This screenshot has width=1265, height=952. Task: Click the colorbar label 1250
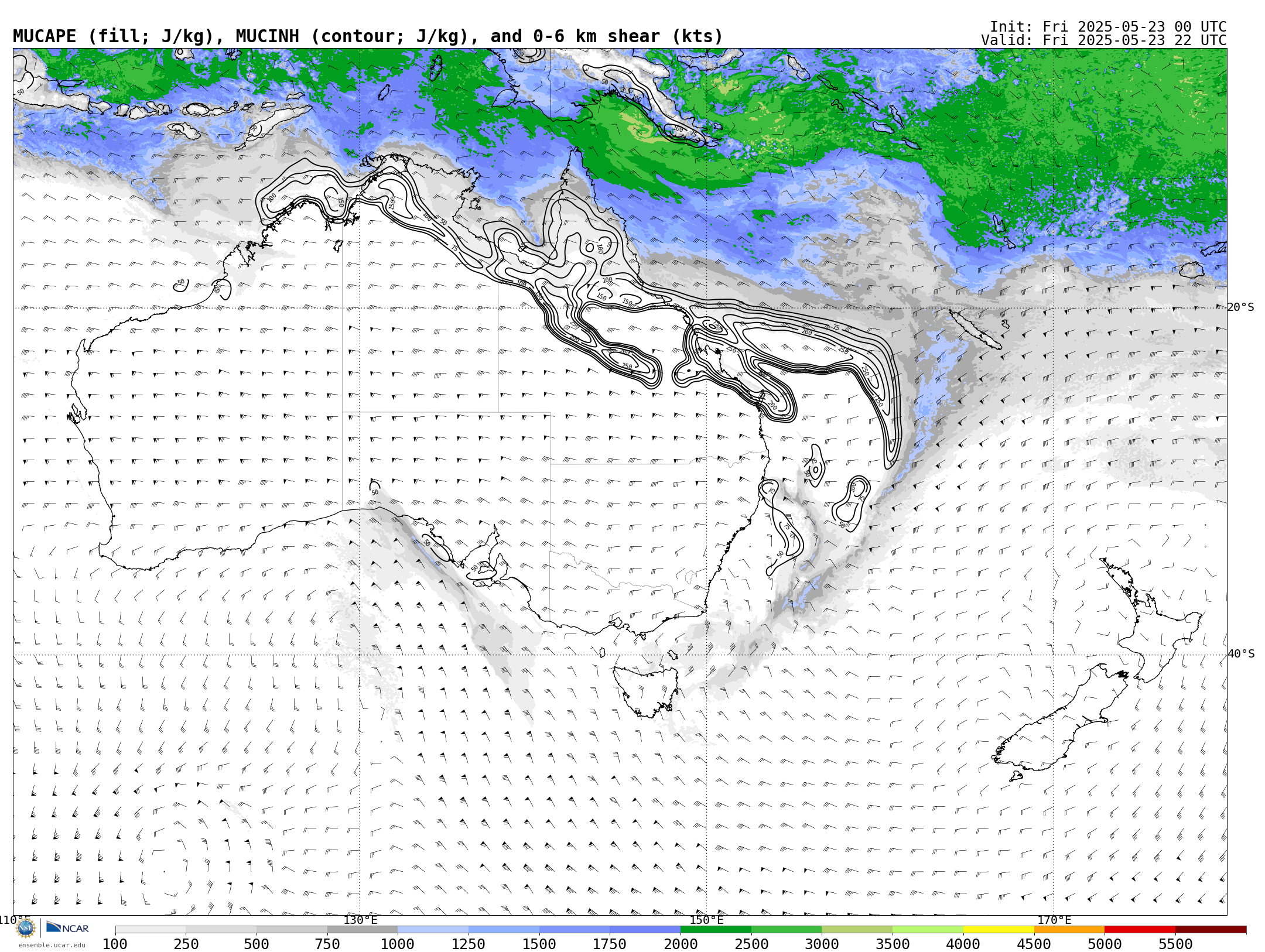click(x=469, y=944)
